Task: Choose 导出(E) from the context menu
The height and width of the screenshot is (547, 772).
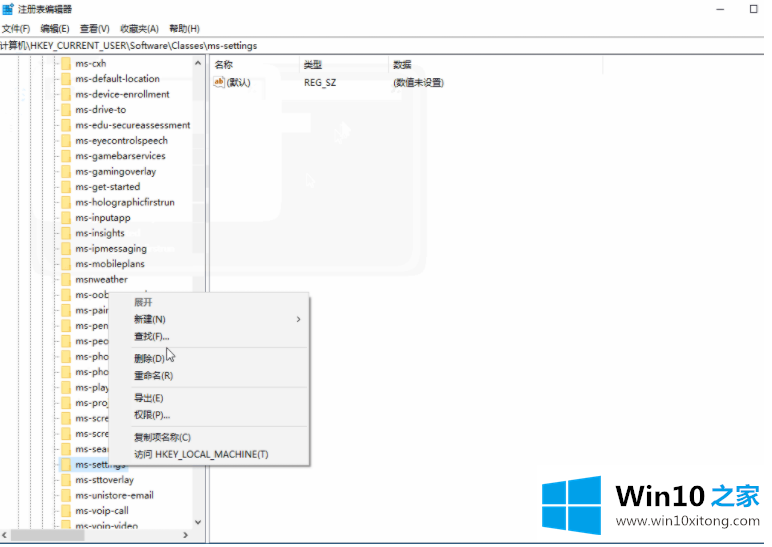Action: click(209, 398)
